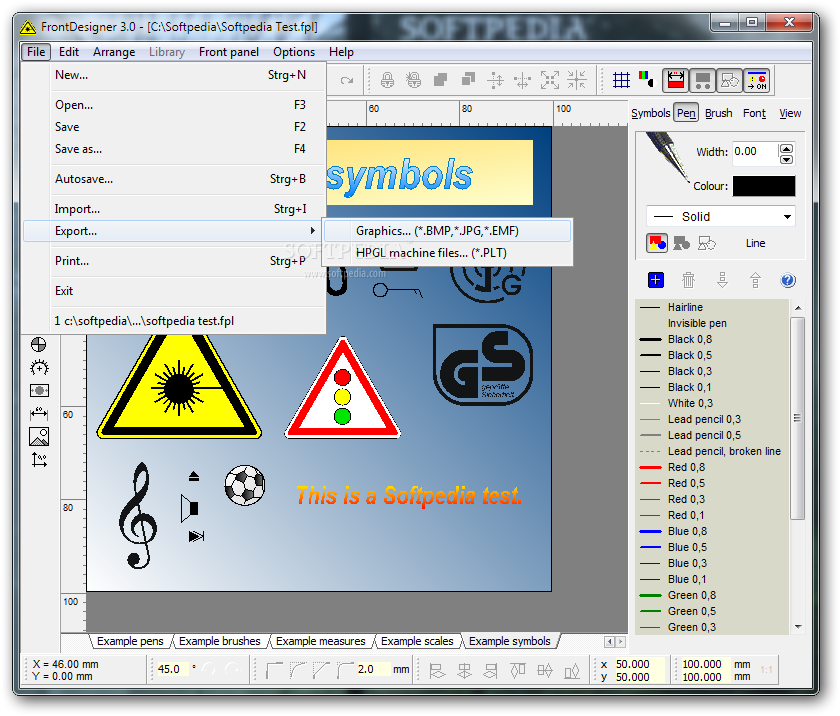Select Import... menu entry
Image resolution: width=840 pixels, height=716 pixels.
coord(175,209)
